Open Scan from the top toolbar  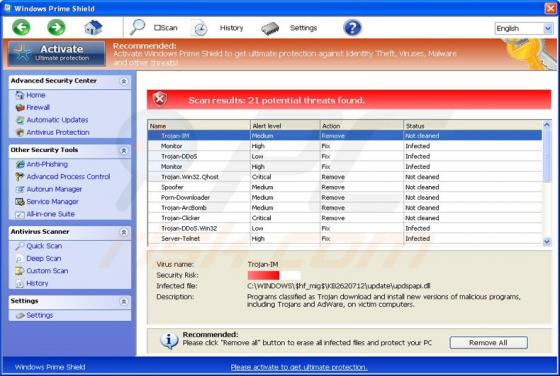tap(166, 27)
